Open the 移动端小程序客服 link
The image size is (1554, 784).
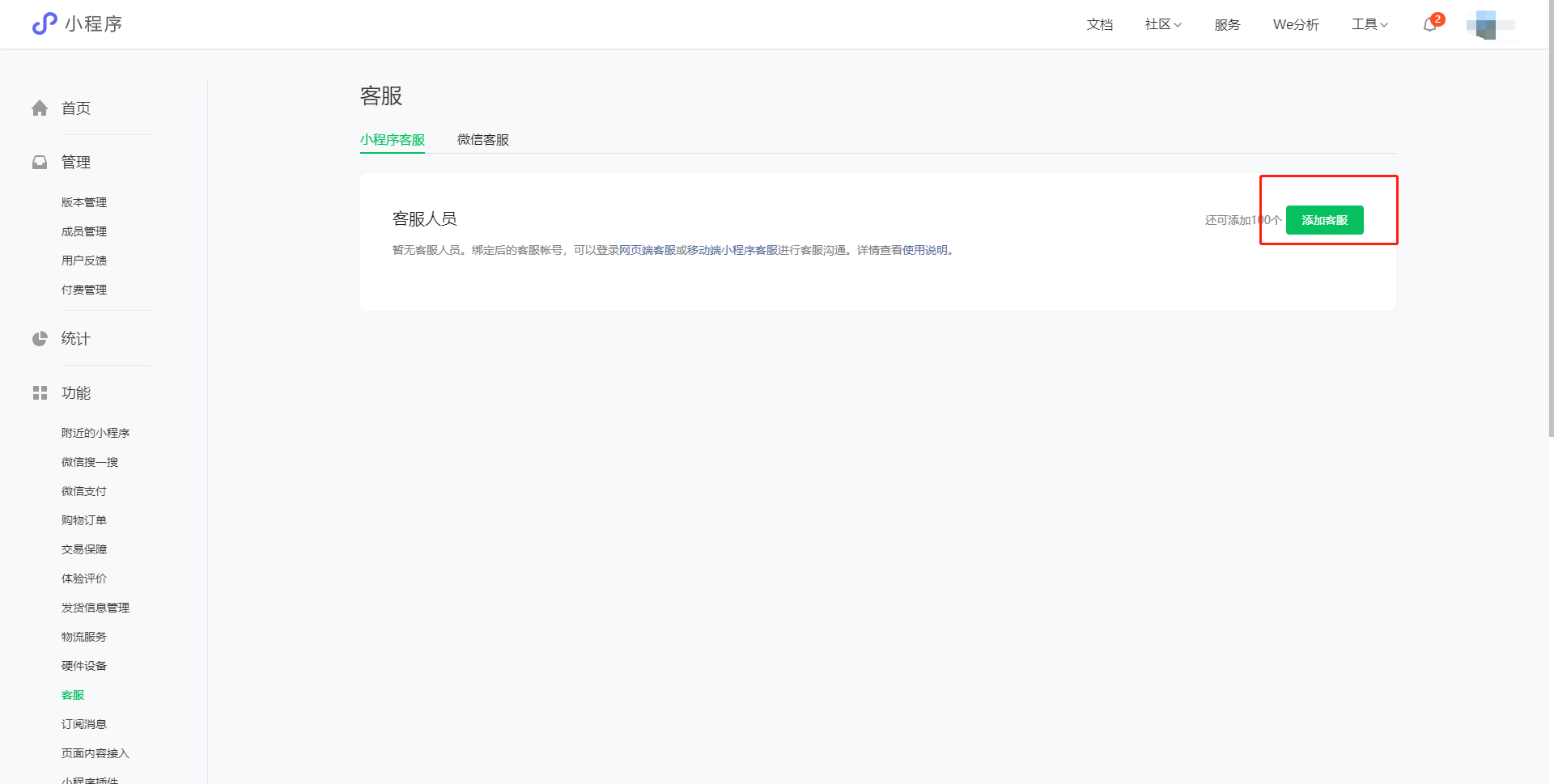(732, 251)
